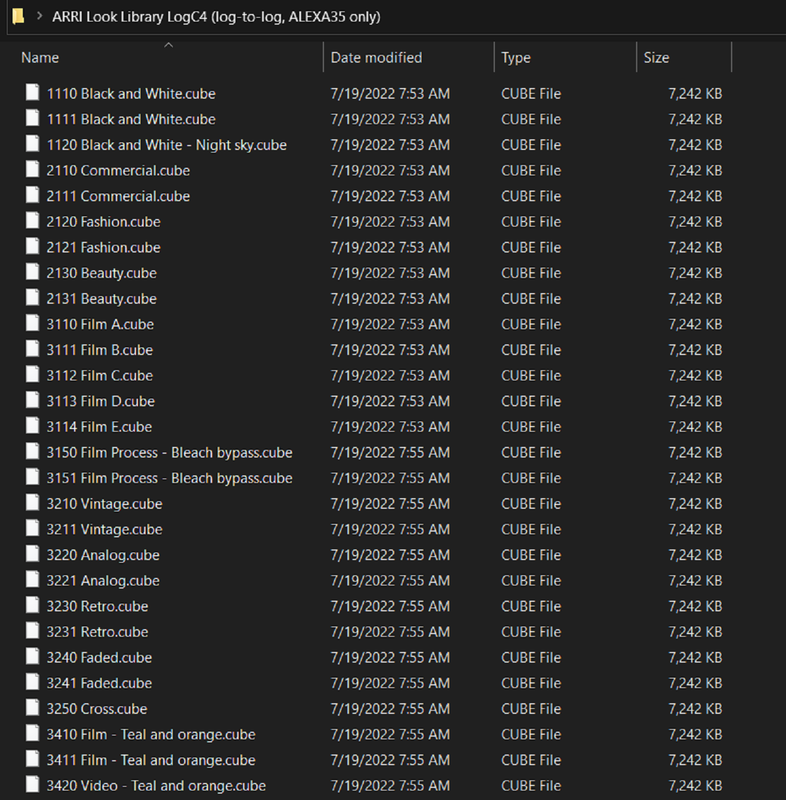Select file name 3110 Film A.cube
The image size is (786, 800).
100,324
